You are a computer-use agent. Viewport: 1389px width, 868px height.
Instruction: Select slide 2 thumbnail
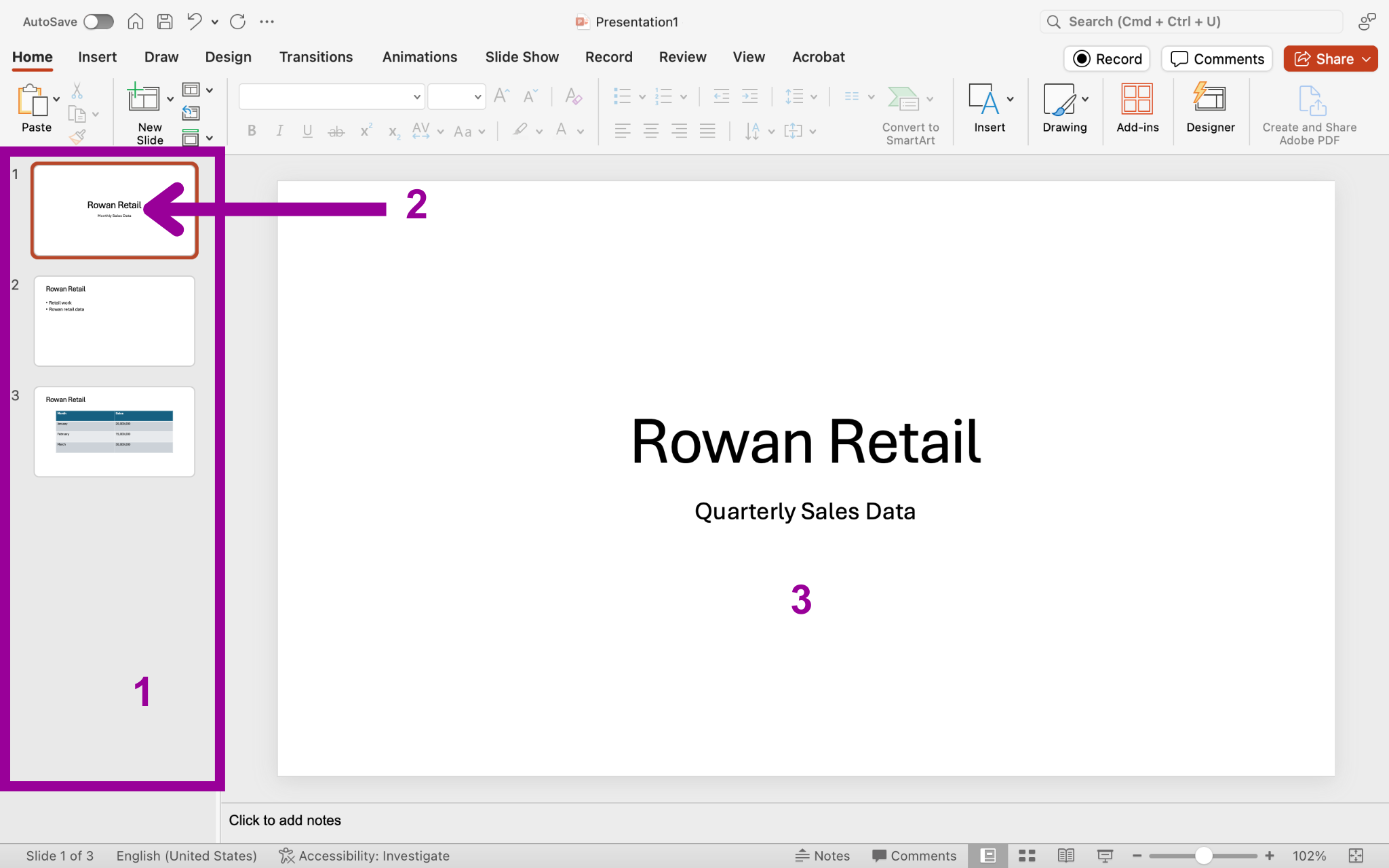click(115, 321)
